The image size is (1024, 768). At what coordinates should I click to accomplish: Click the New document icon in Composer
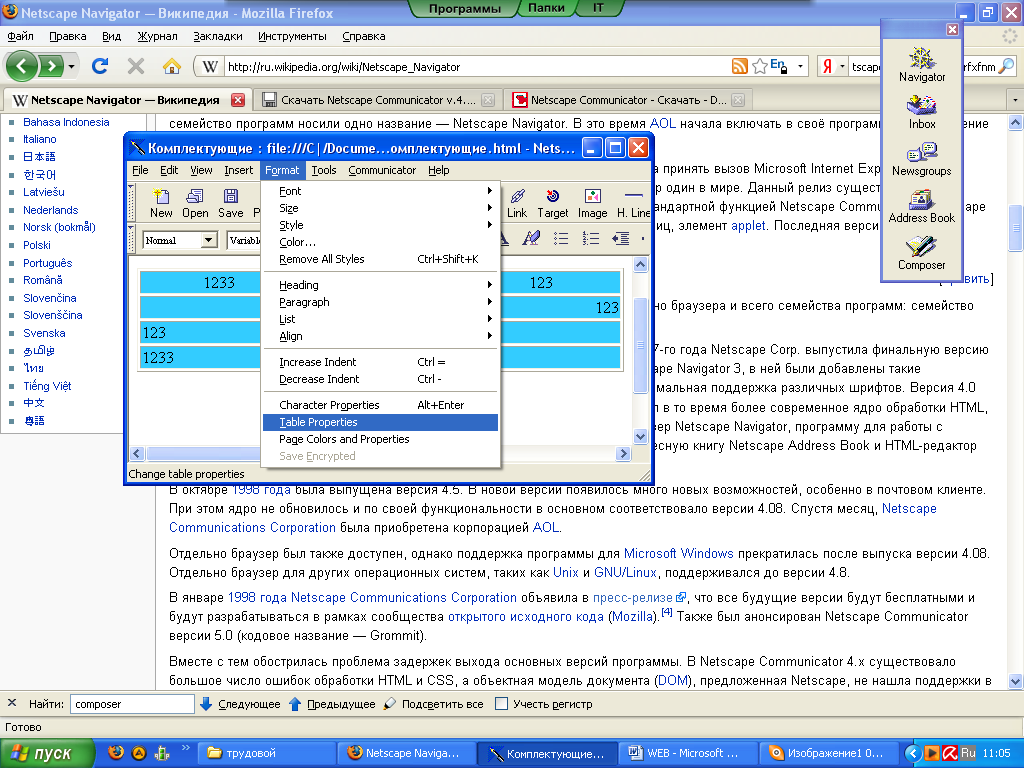(161, 203)
